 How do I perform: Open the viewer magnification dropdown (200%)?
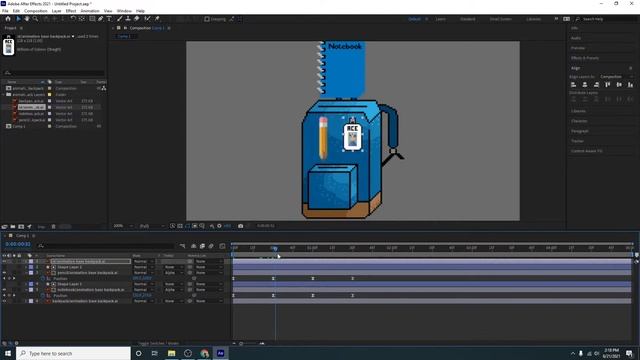tap(123, 226)
